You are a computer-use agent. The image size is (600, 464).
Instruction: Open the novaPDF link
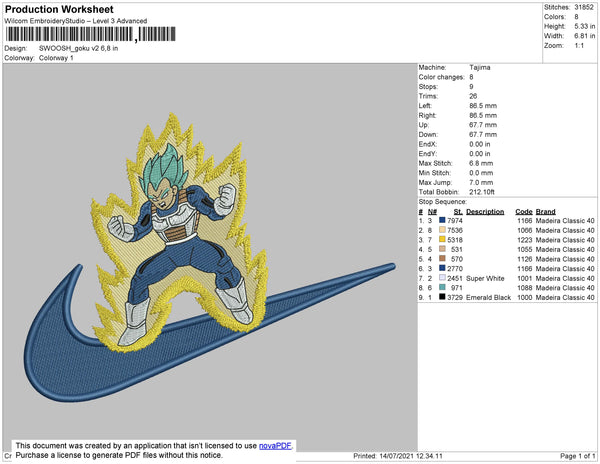point(275,446)
